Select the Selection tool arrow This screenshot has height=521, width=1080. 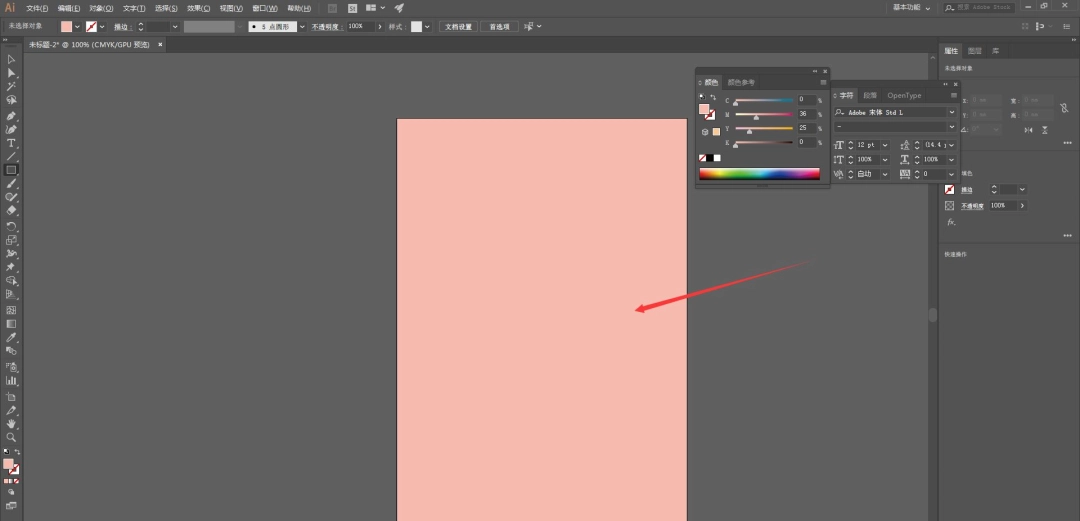pos(11,59)
